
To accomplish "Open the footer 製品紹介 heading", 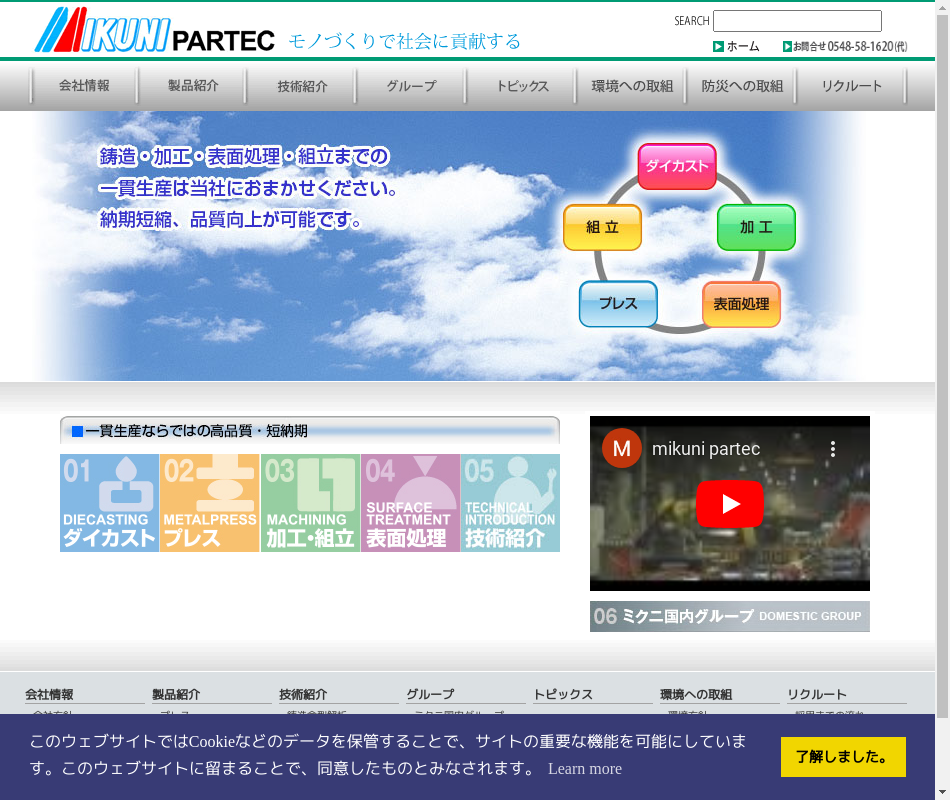I will [x=176, y=695].
